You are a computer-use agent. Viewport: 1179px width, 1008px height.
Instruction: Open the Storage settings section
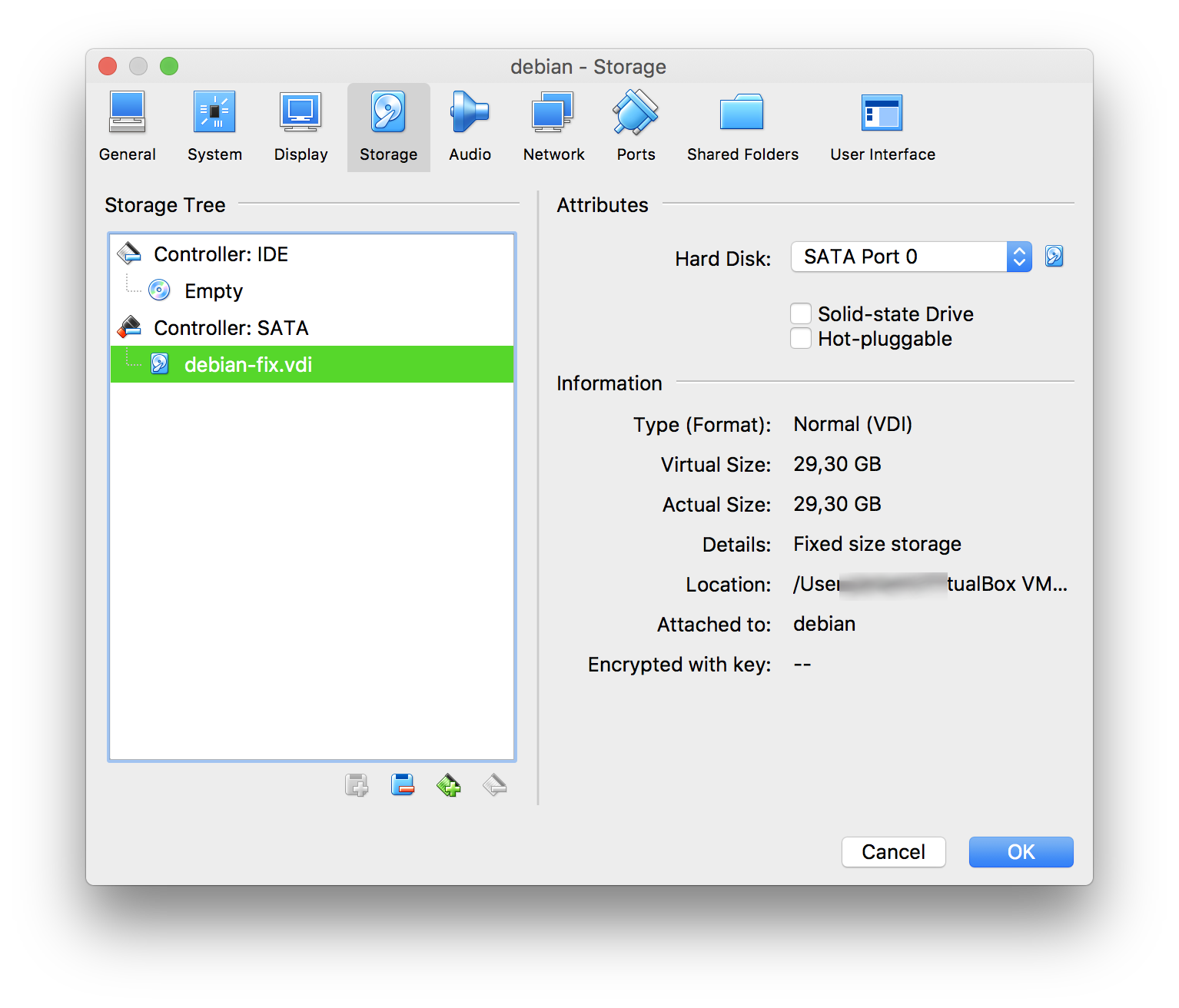[x=388, y=125]
